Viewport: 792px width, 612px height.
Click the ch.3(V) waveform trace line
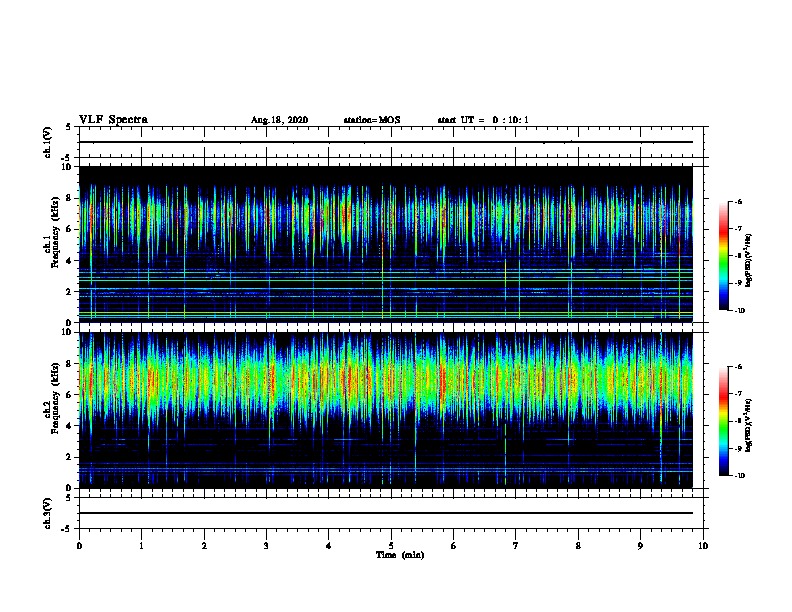(386, 513)
